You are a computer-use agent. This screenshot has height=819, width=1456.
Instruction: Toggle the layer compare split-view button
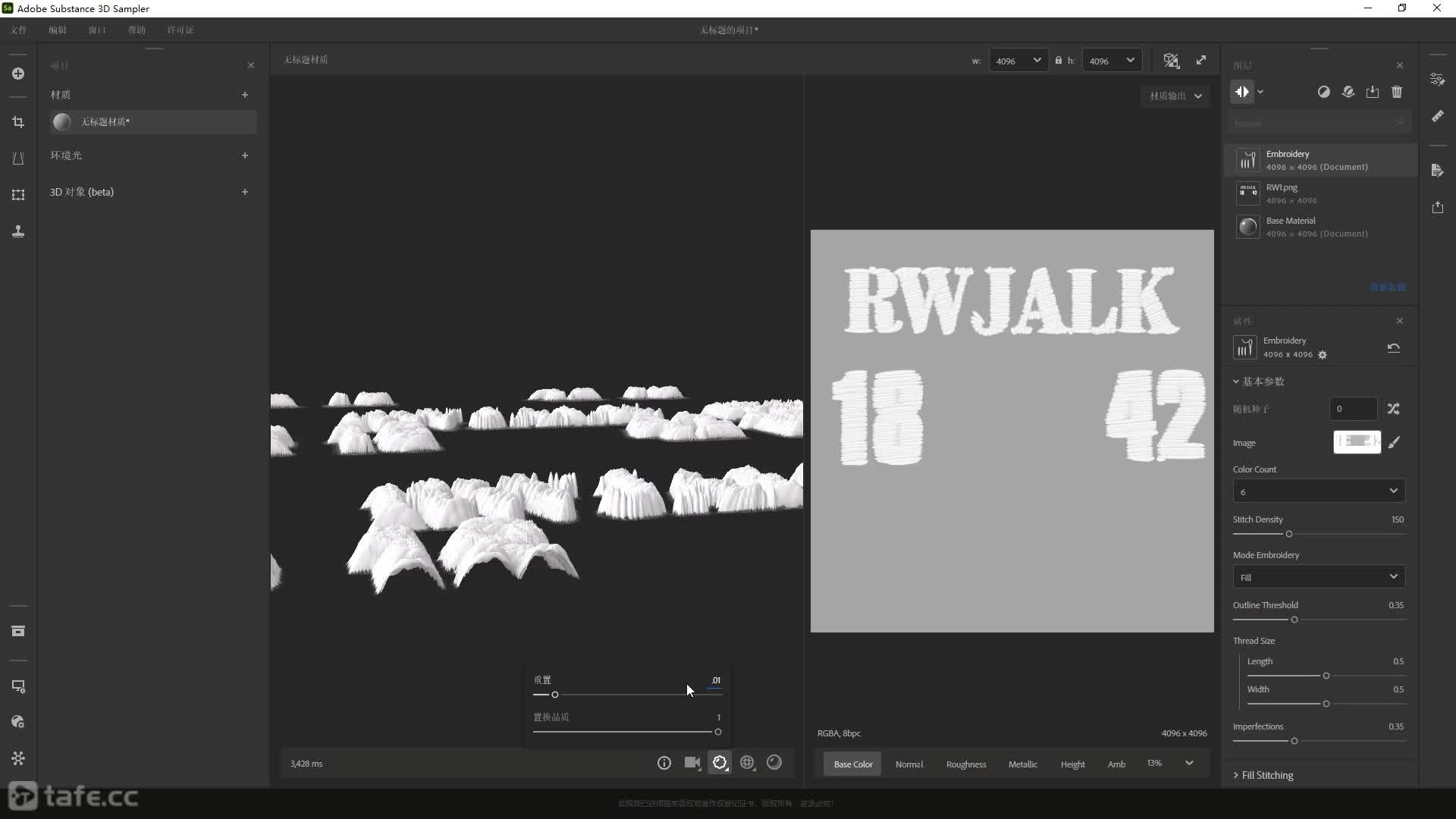click(x=1242, y=92)
